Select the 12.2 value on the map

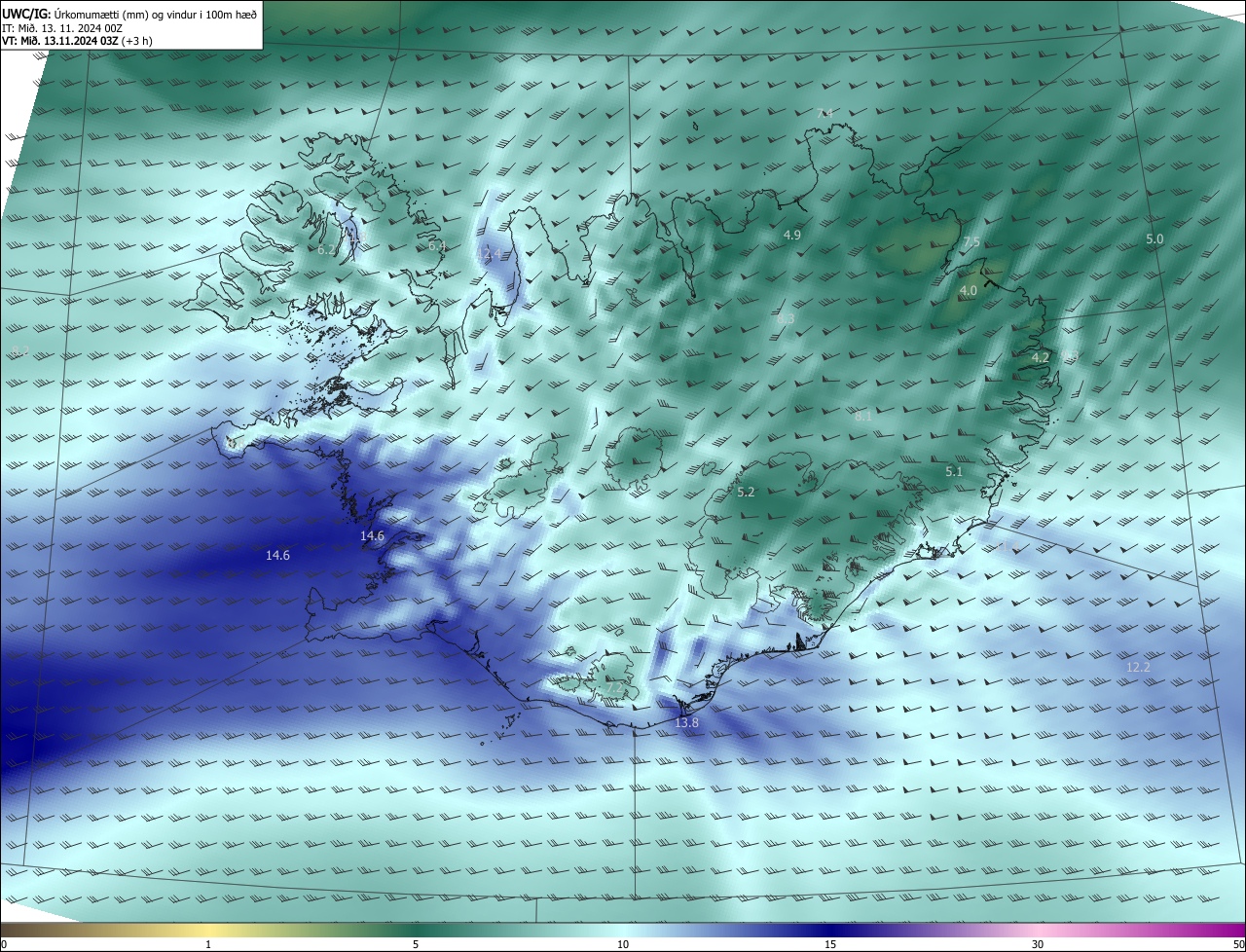coord(1138,668)
